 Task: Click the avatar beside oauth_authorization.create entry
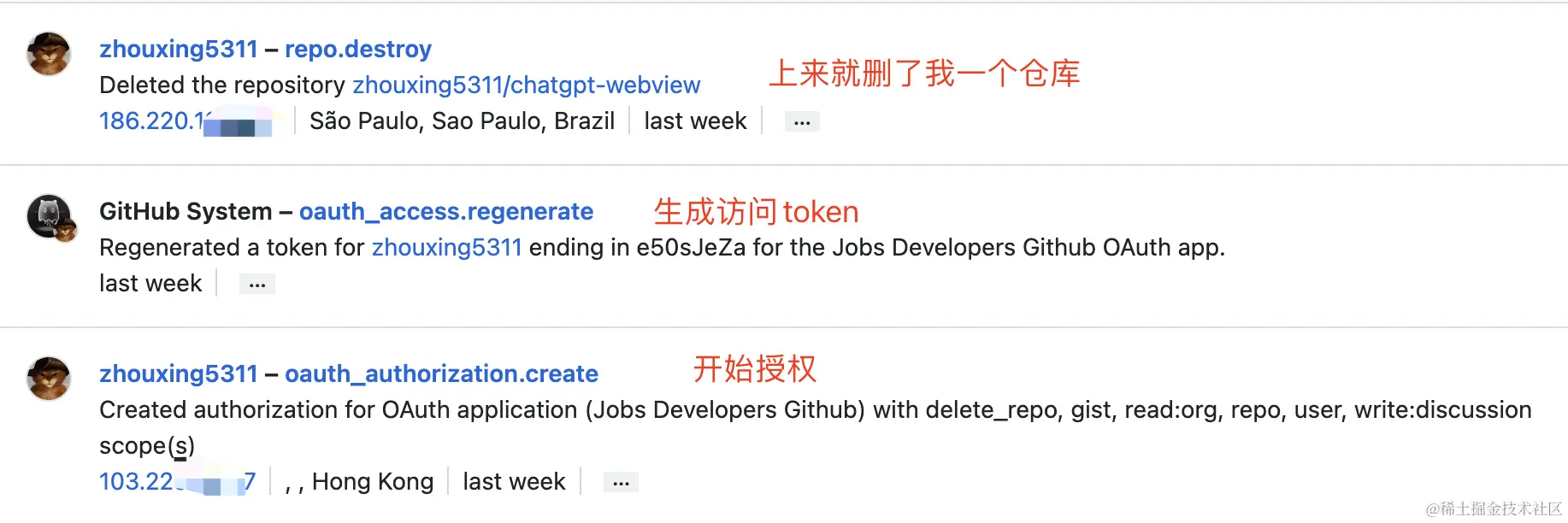[49, 379]
